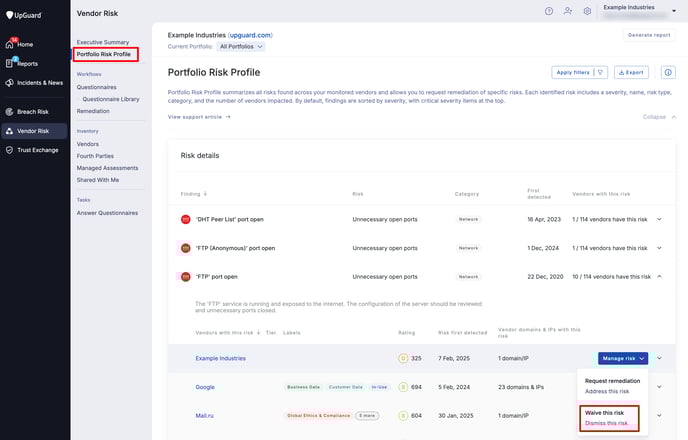Open the Manage risk dropdown
The width and height of the screenshot is (688, 440).
[623, 358]
